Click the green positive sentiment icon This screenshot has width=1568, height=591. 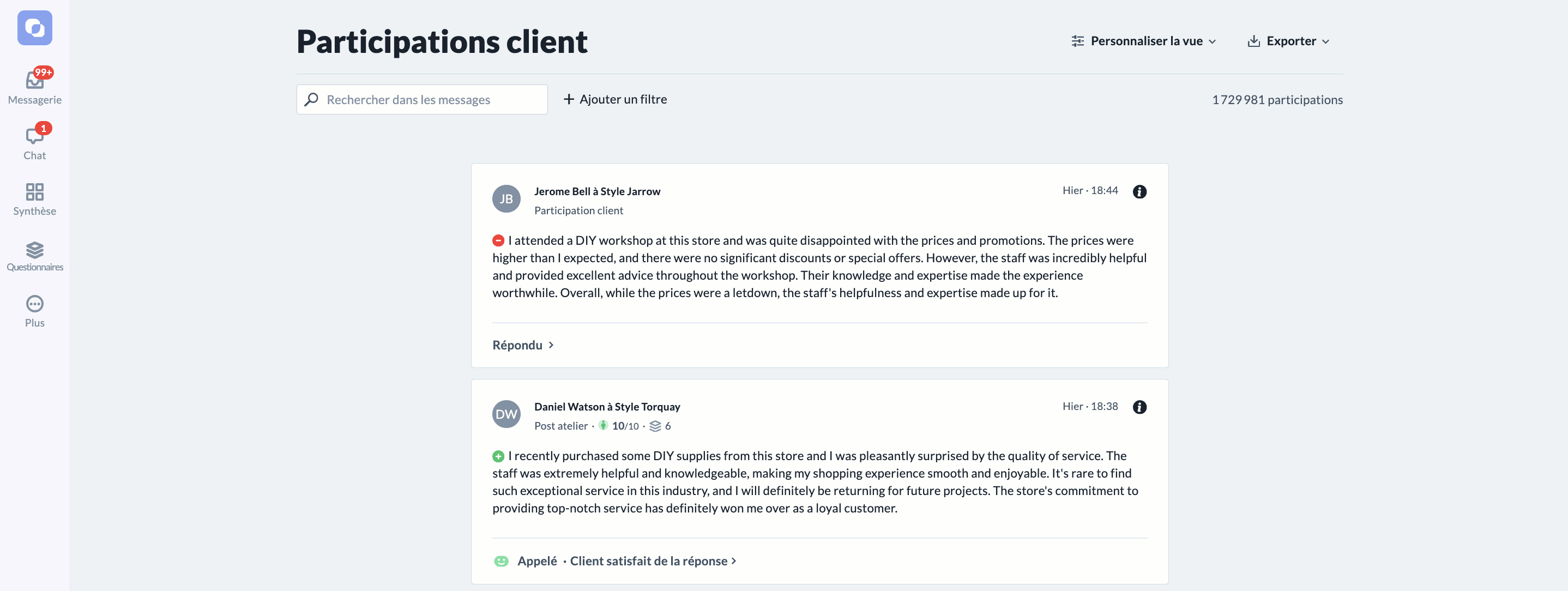coord(498,456)
